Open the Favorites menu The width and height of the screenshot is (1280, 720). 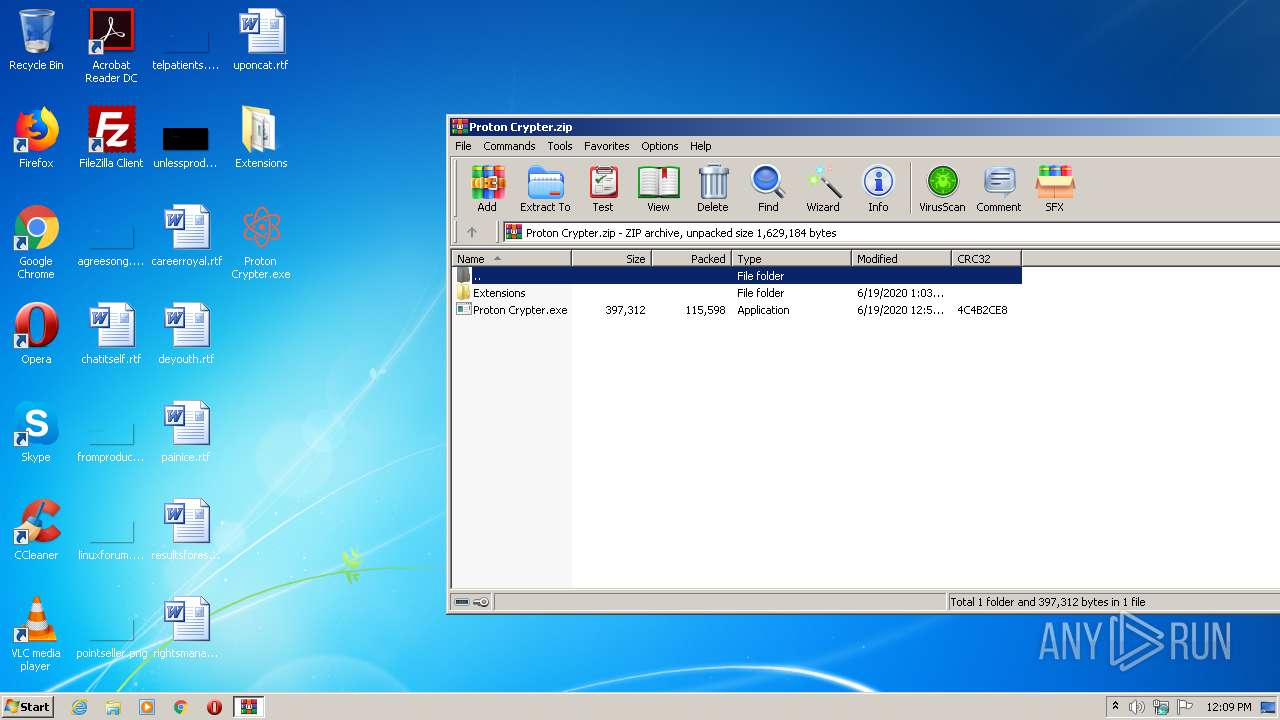tap(607, 146)
